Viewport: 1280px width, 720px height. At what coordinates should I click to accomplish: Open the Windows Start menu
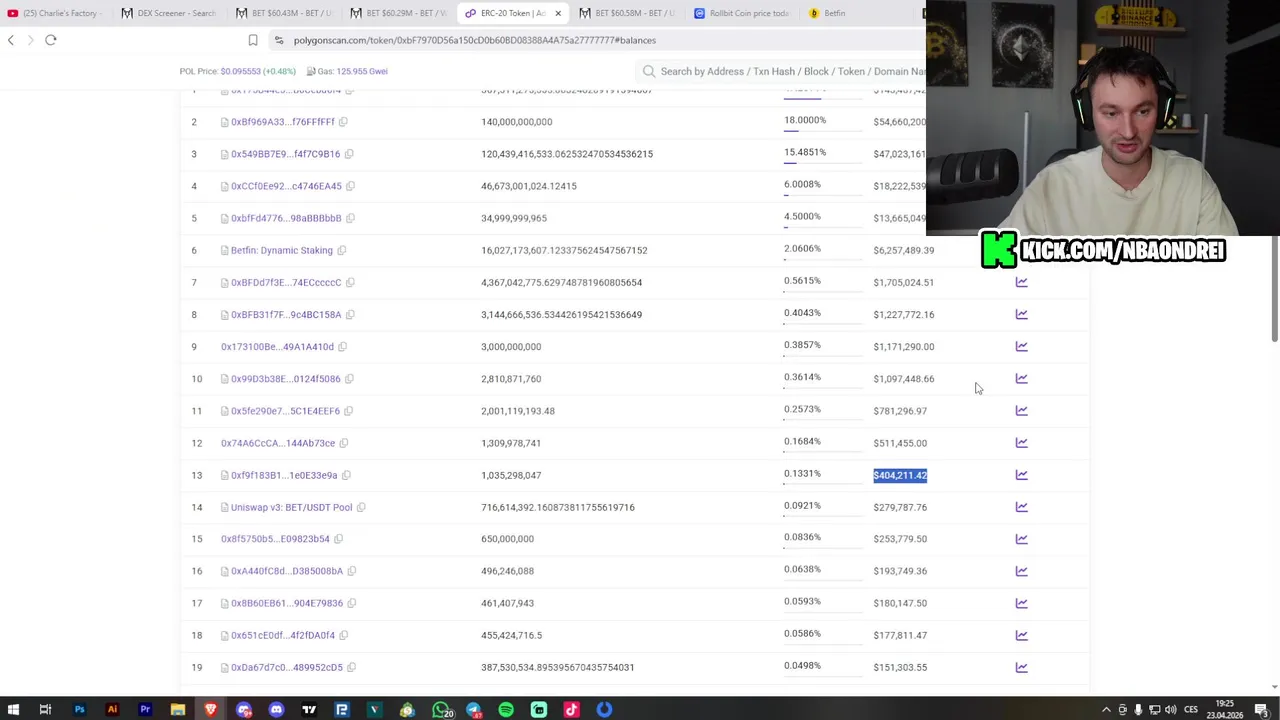[x=13, y=710]
